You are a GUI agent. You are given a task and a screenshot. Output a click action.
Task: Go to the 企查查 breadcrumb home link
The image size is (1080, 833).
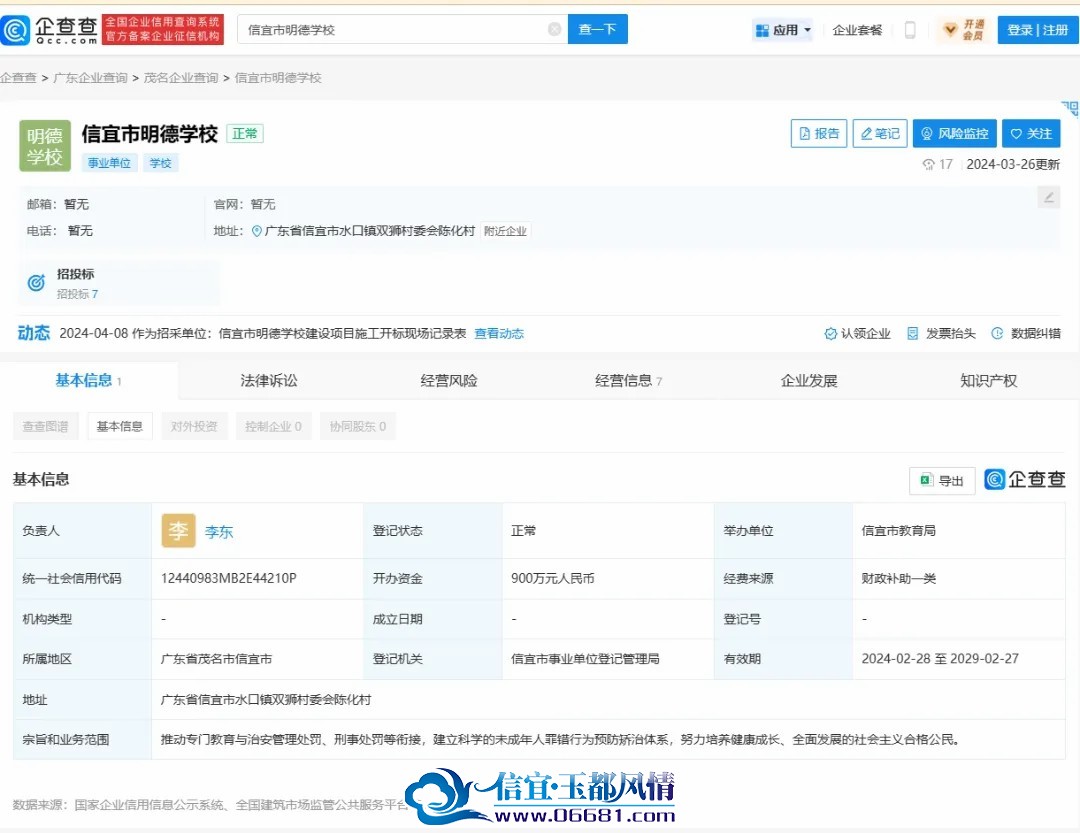18,78
